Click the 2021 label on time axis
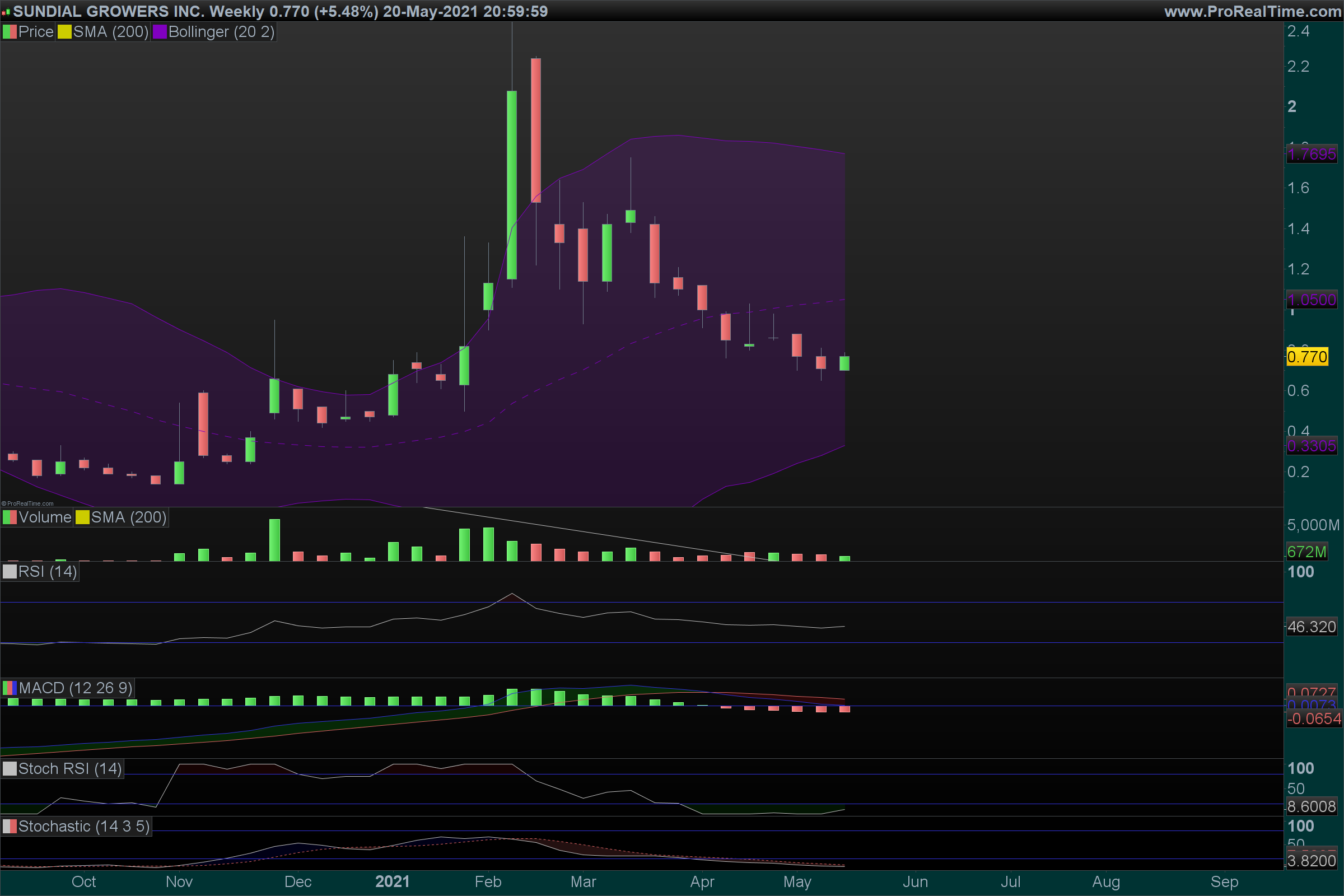The height and width of the screenshot is (896, 1344). point(392,881)
